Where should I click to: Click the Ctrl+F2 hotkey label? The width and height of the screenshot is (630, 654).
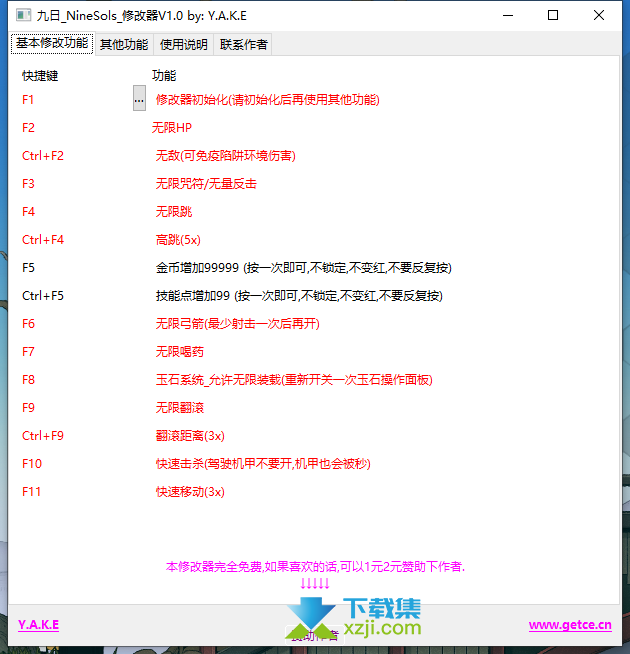(x=43, y=156)
